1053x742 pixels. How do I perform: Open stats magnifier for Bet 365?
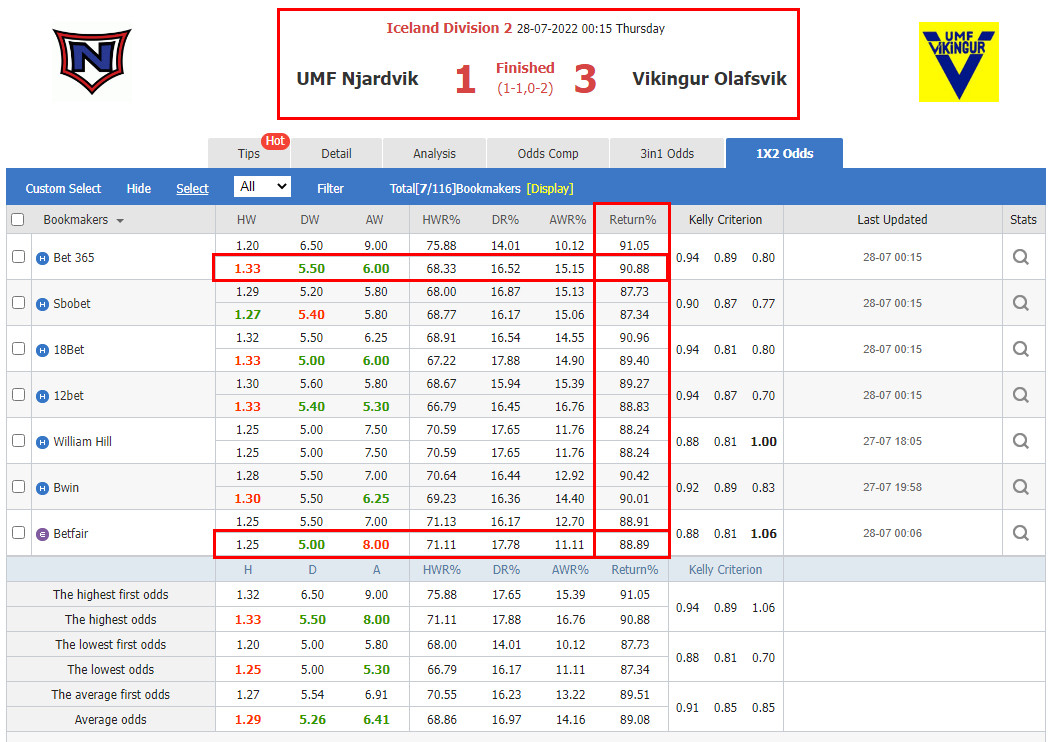(x=1020, y=257)
